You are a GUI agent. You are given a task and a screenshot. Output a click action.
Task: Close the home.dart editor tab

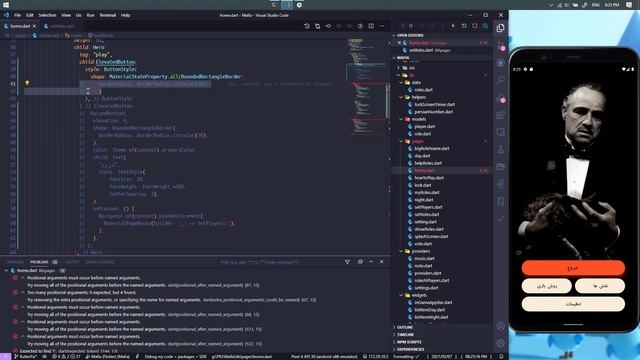point(34,26)
